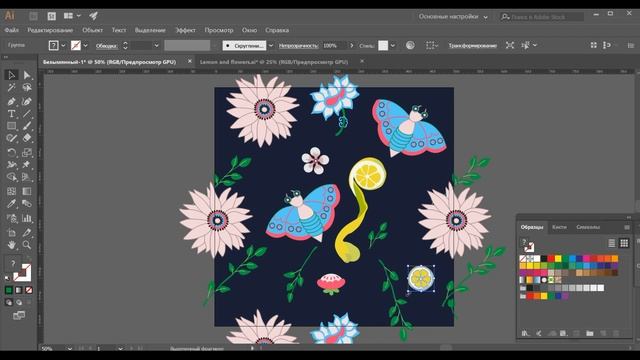The height and width of the screenshot is (360, 640).
Task: Choose the Artboard tool
Action: coord(11,233)
